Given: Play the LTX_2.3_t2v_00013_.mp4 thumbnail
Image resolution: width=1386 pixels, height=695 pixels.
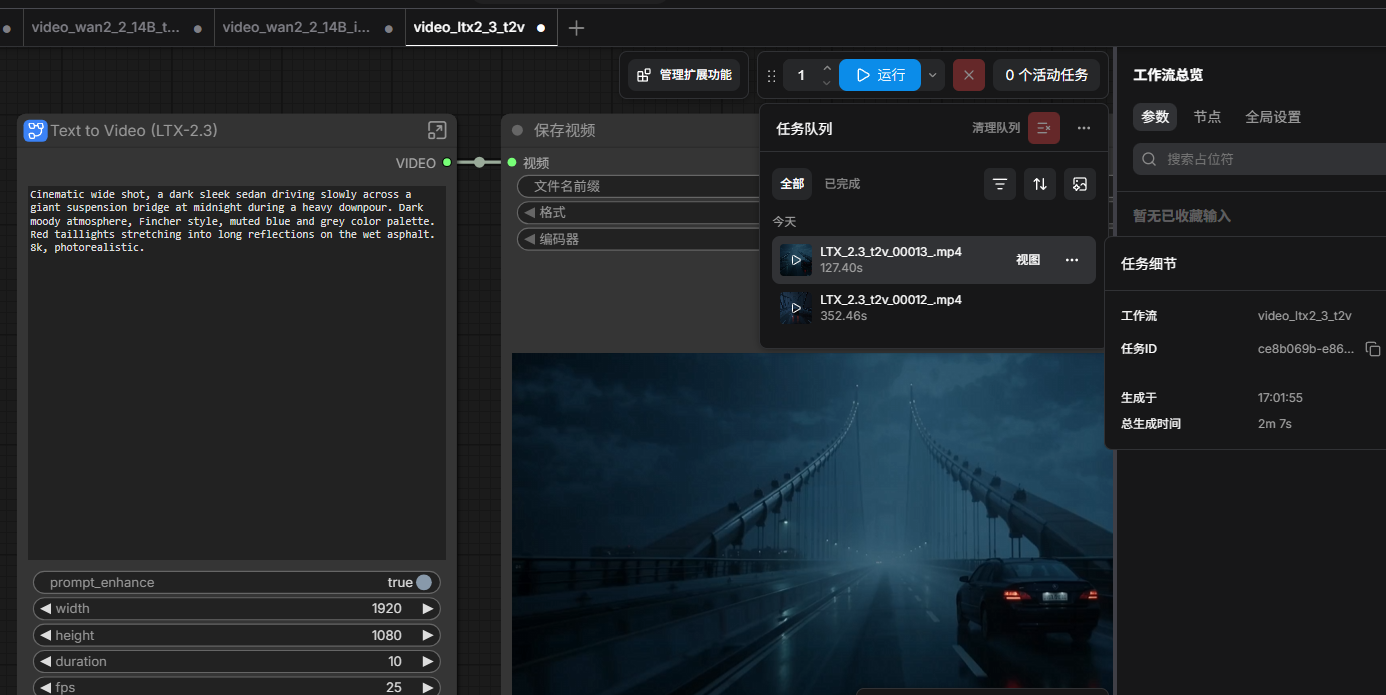Looking at the screenshot, I should 796,260.
